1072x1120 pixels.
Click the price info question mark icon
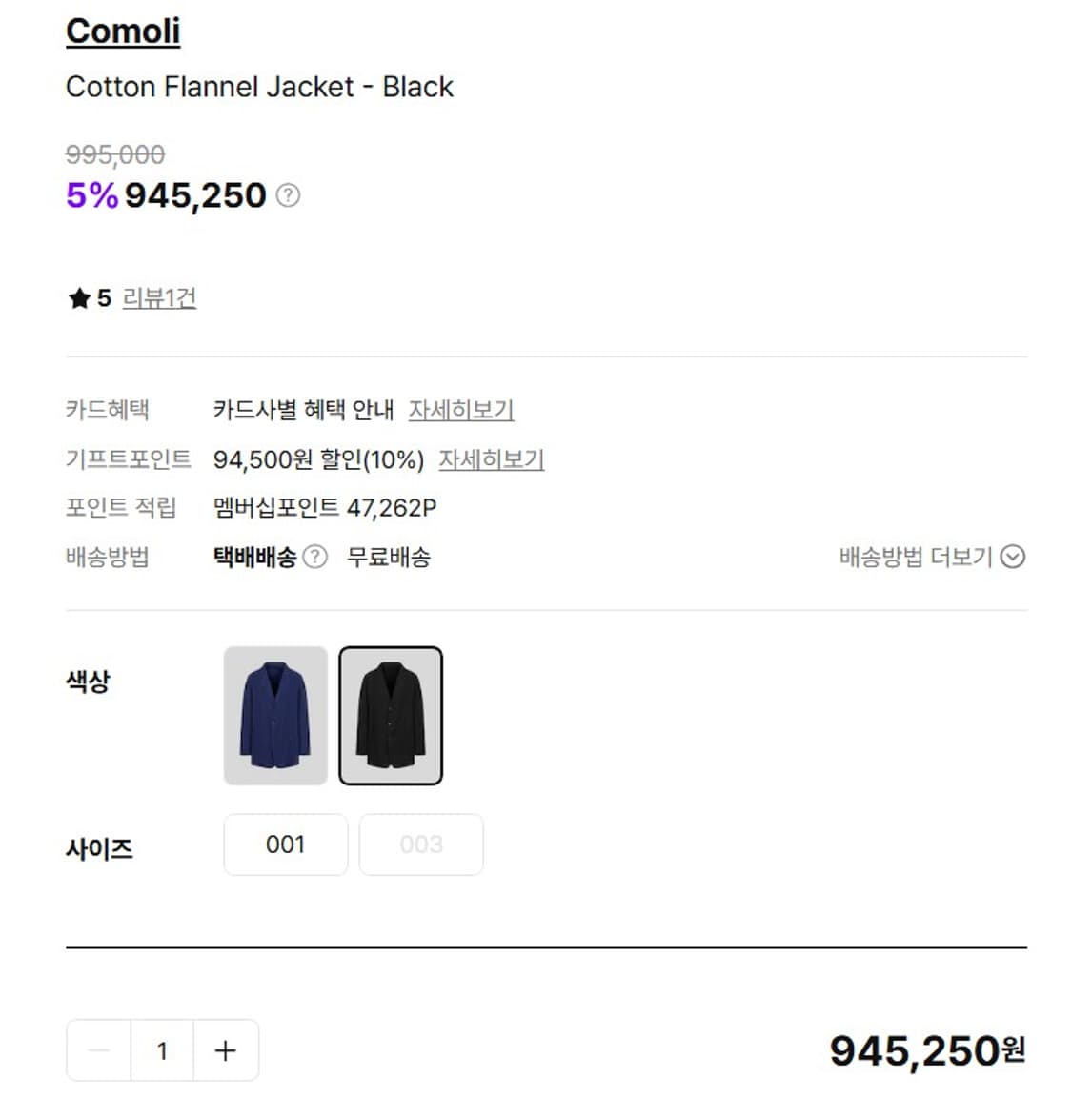pyautogui.click(x=288, y=195)
